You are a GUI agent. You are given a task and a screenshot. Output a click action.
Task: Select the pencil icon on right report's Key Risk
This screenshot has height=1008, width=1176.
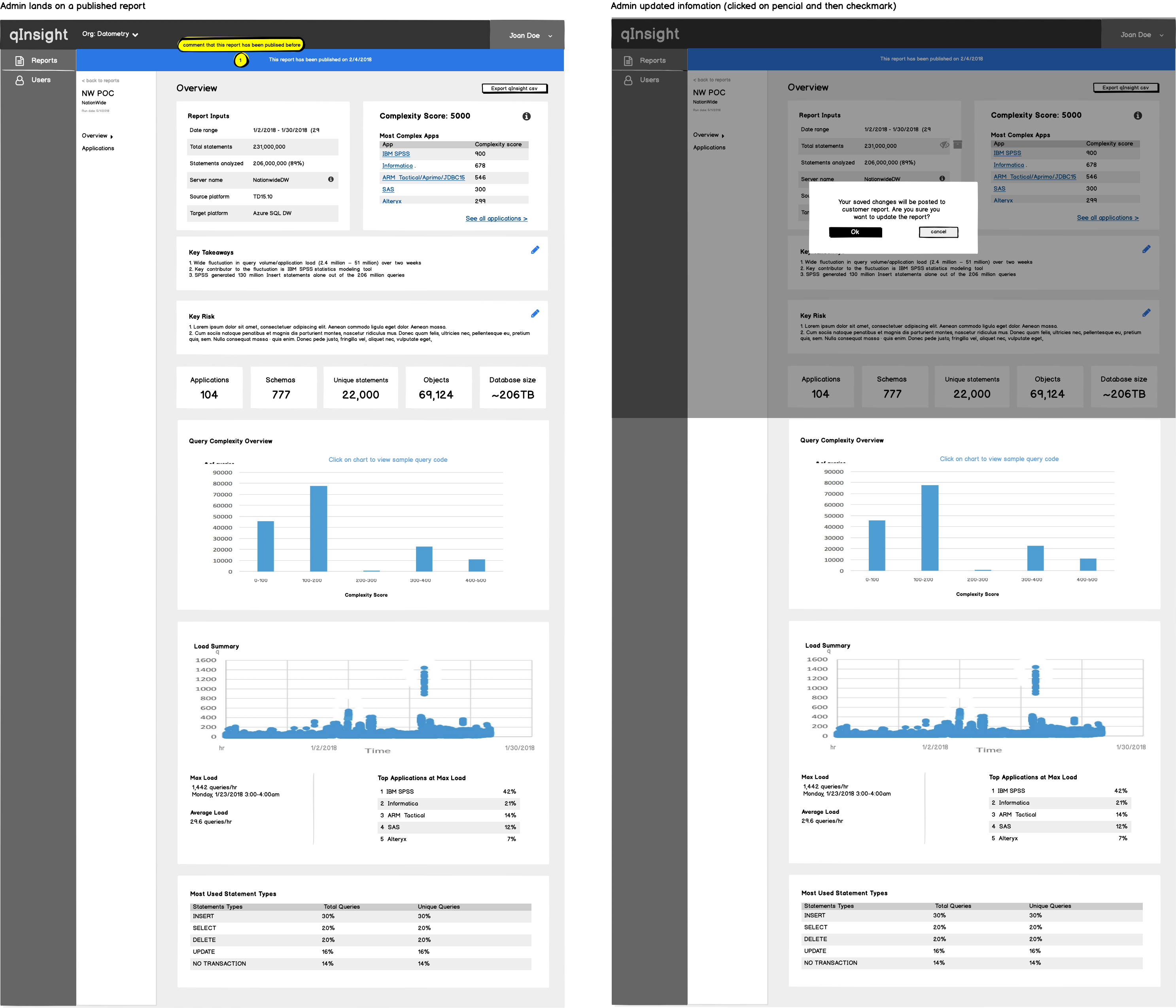1147,312
